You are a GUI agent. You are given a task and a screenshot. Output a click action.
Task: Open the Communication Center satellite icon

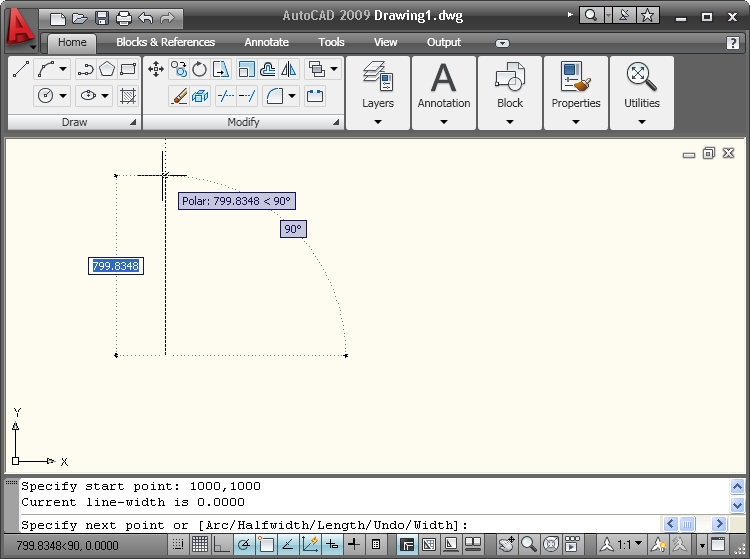point(624,15)
